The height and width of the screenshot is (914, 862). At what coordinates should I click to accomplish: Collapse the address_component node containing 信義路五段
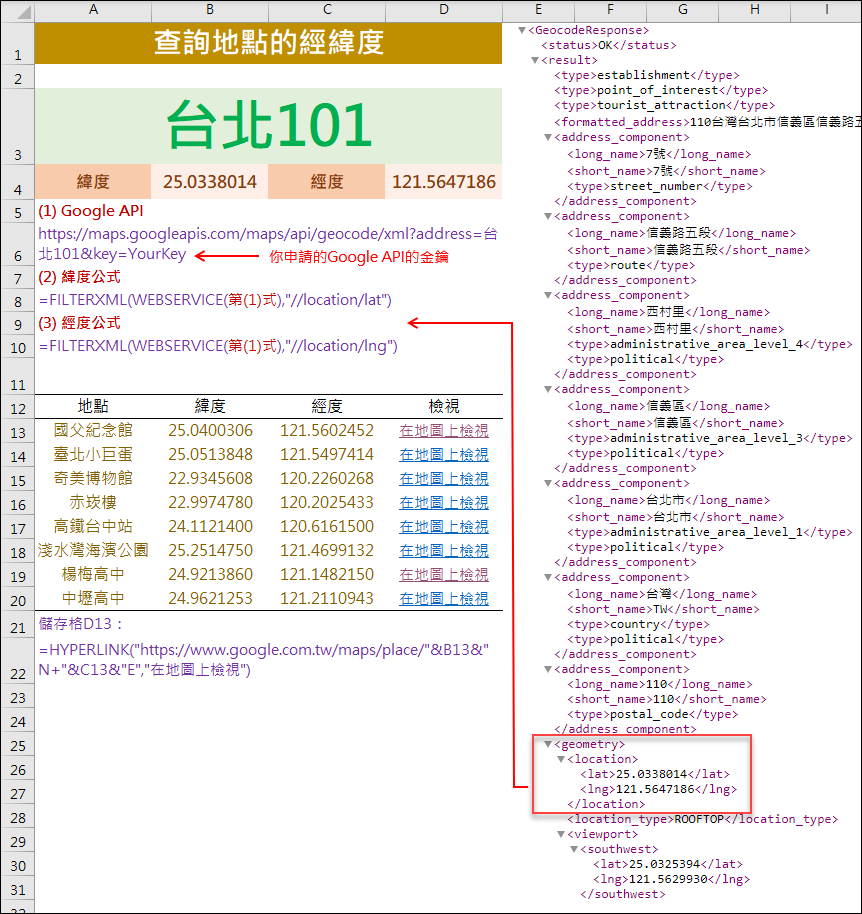(548, 216)
